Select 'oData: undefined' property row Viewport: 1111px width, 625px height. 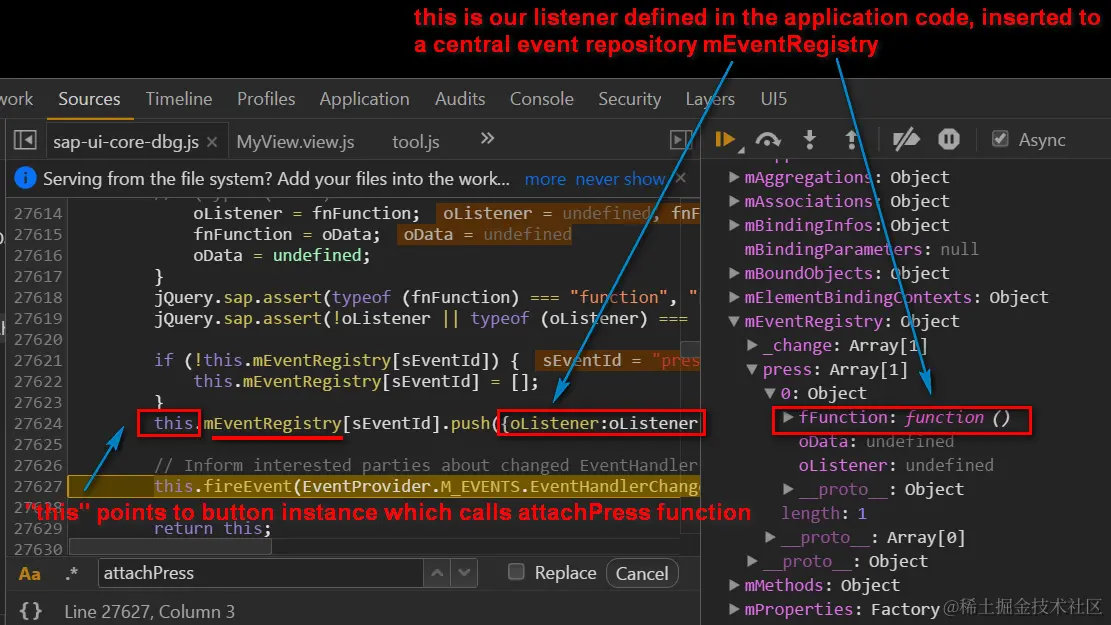(x=876, y=441)
